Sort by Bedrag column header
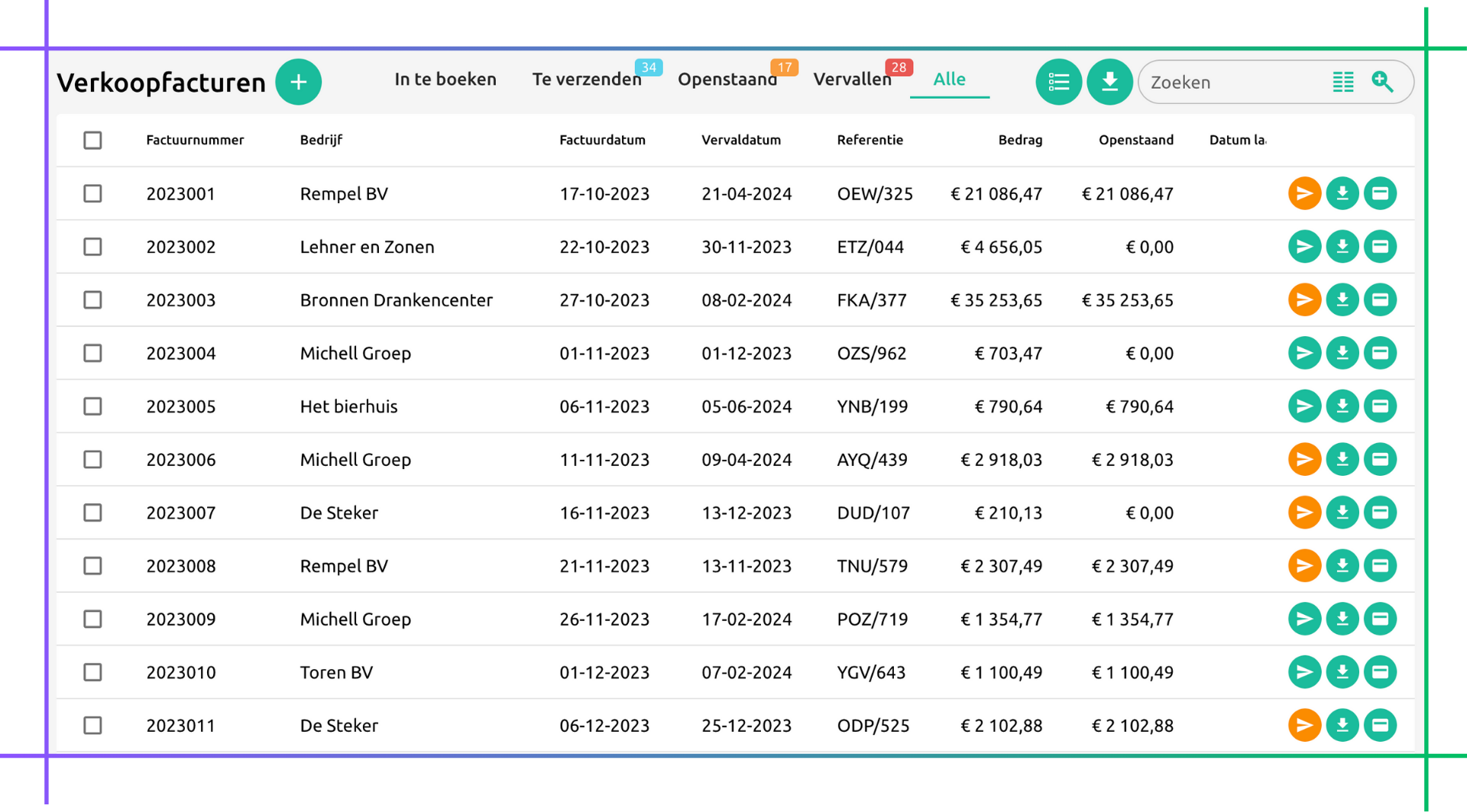Screen dimensions: 1467x812 (x=1020, y=140)
